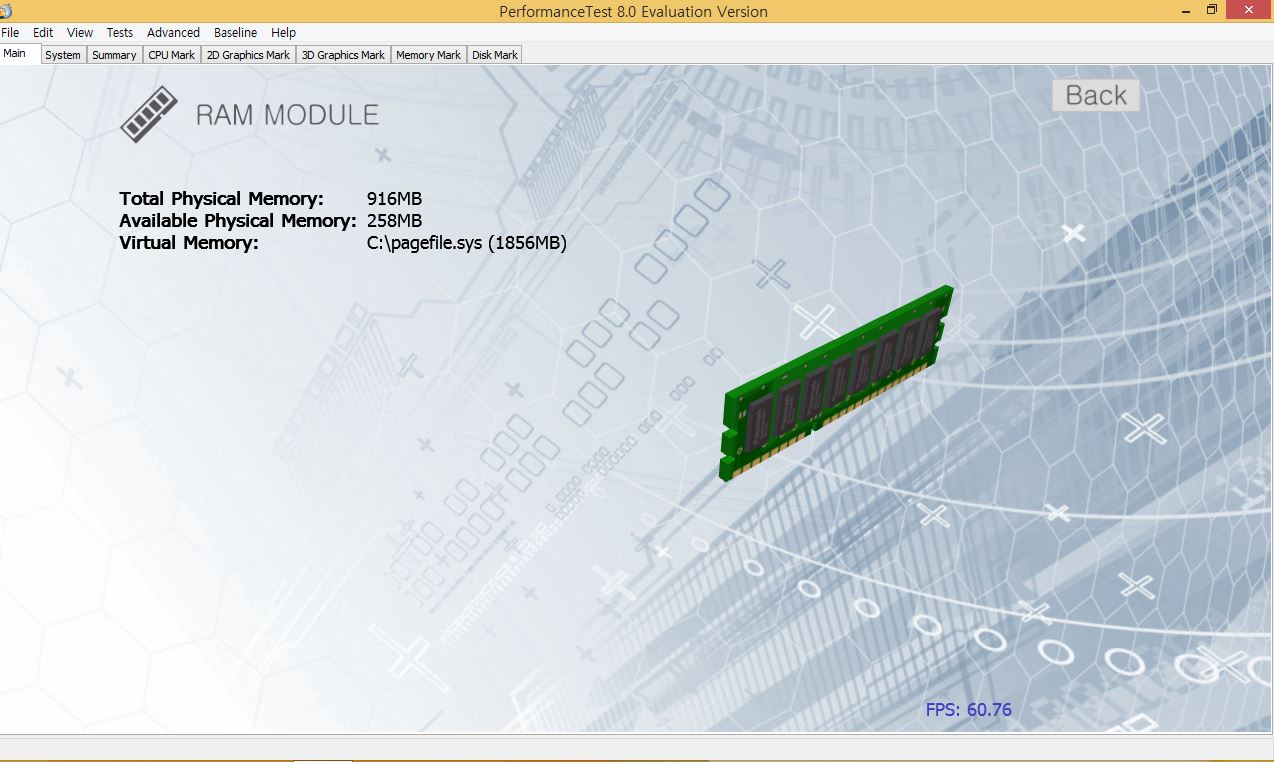Click the RAM MODULE heading text
This screenshot has height=762, width=1274.
[287, 115]
